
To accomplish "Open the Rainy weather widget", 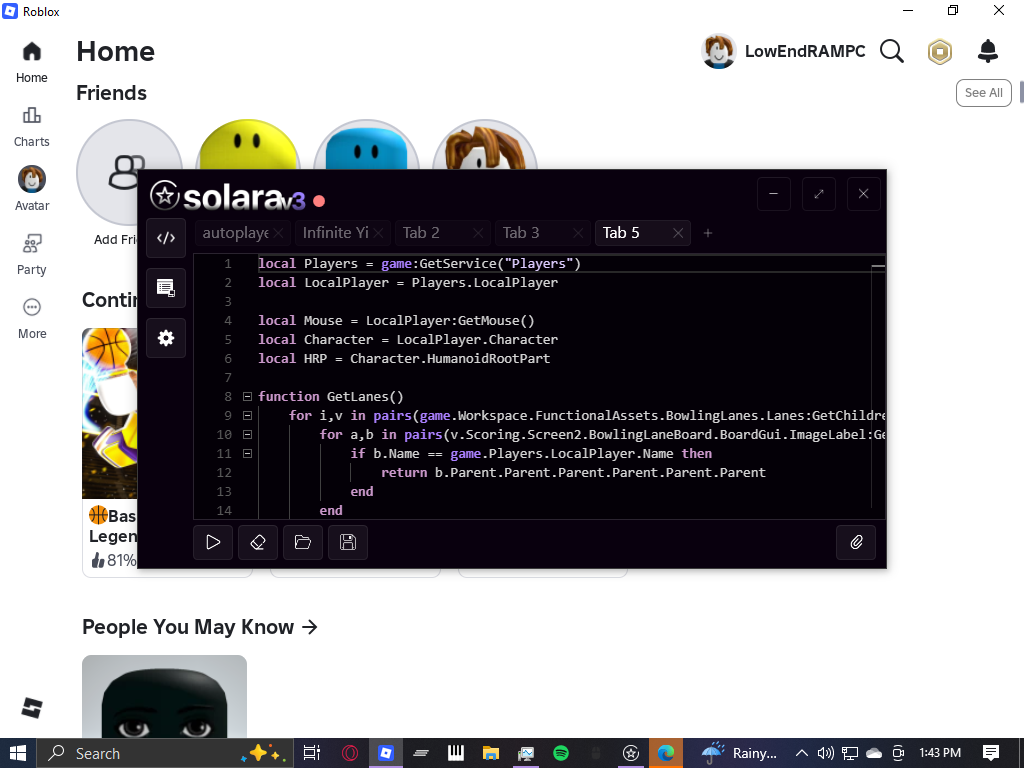I will click(739, 753).
